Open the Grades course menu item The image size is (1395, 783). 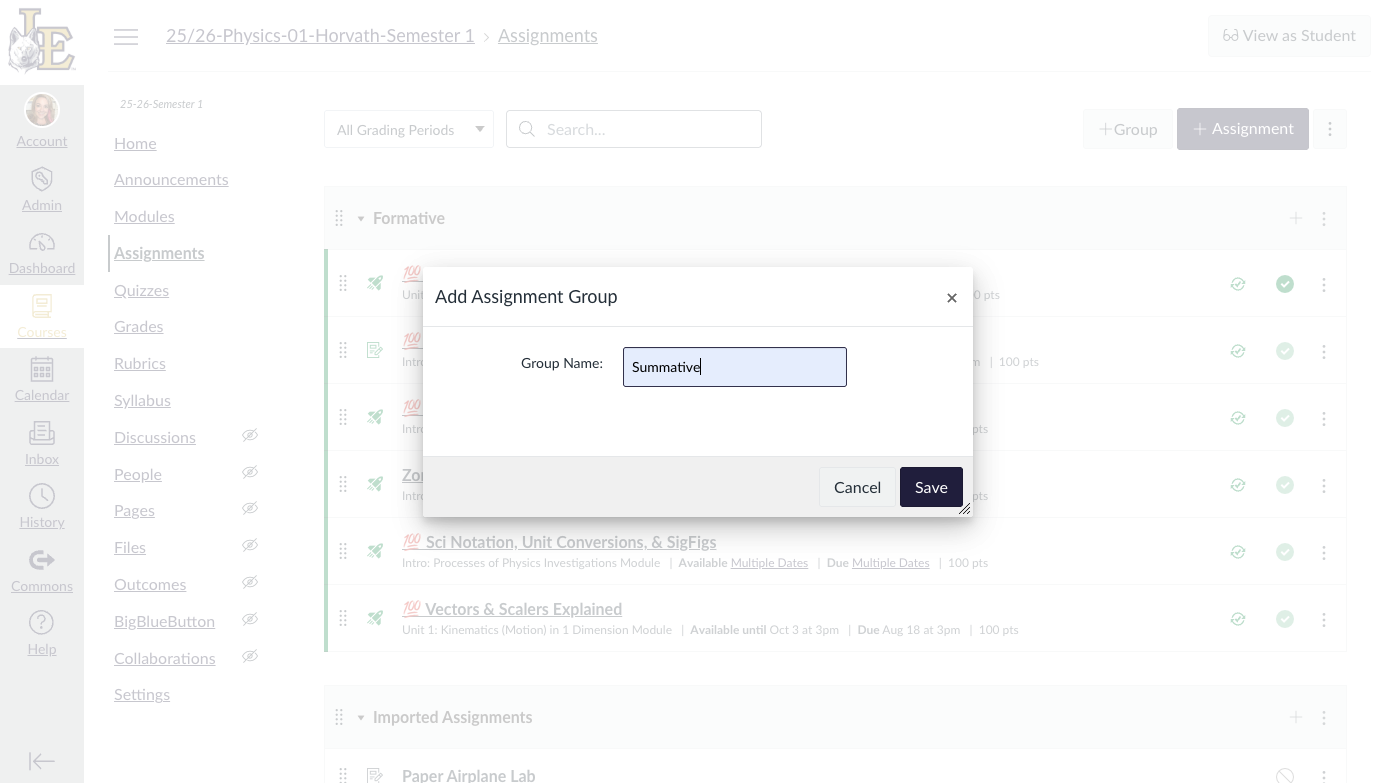[138, 326]
